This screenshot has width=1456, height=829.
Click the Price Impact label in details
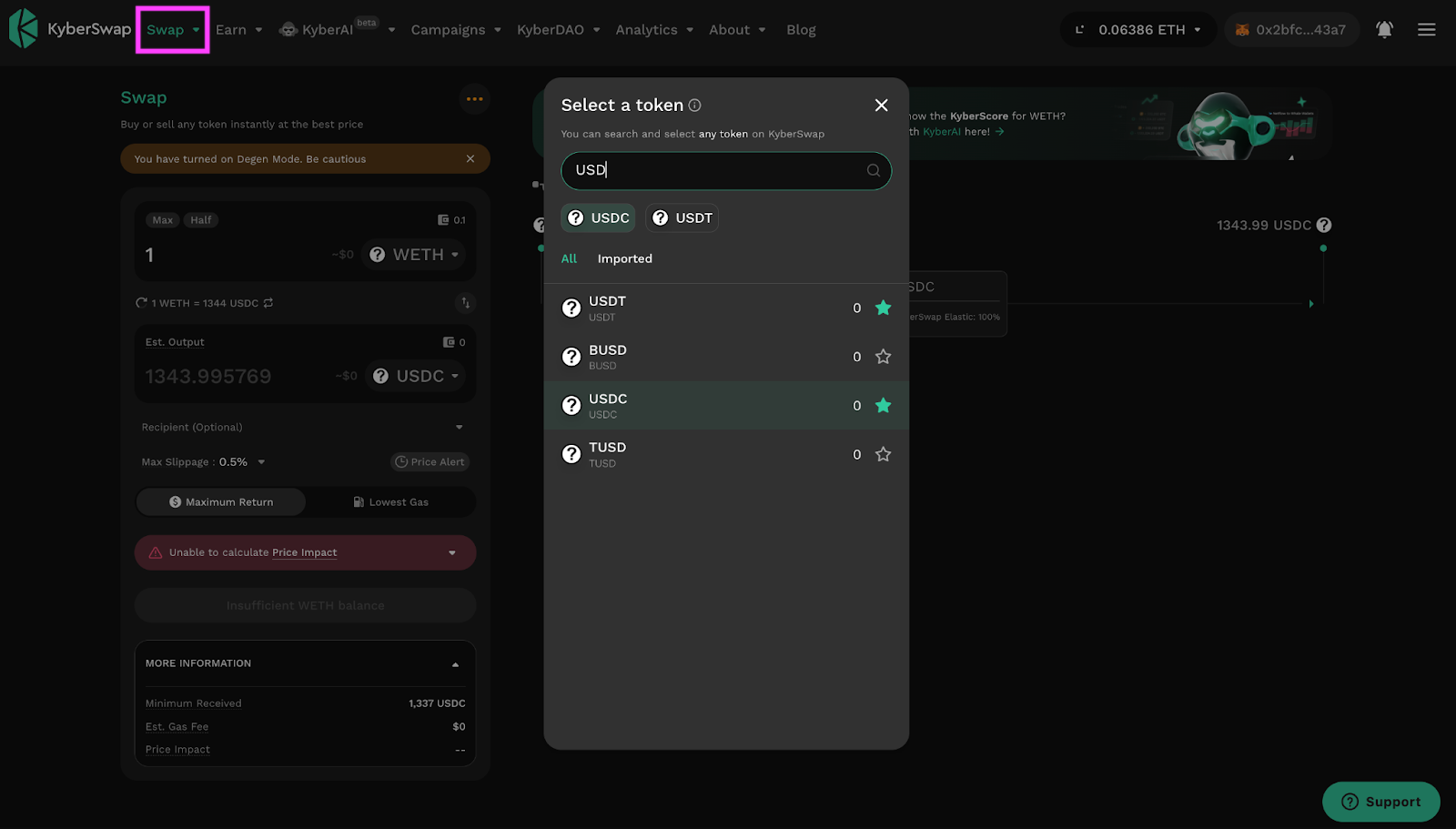pos(177,750)
